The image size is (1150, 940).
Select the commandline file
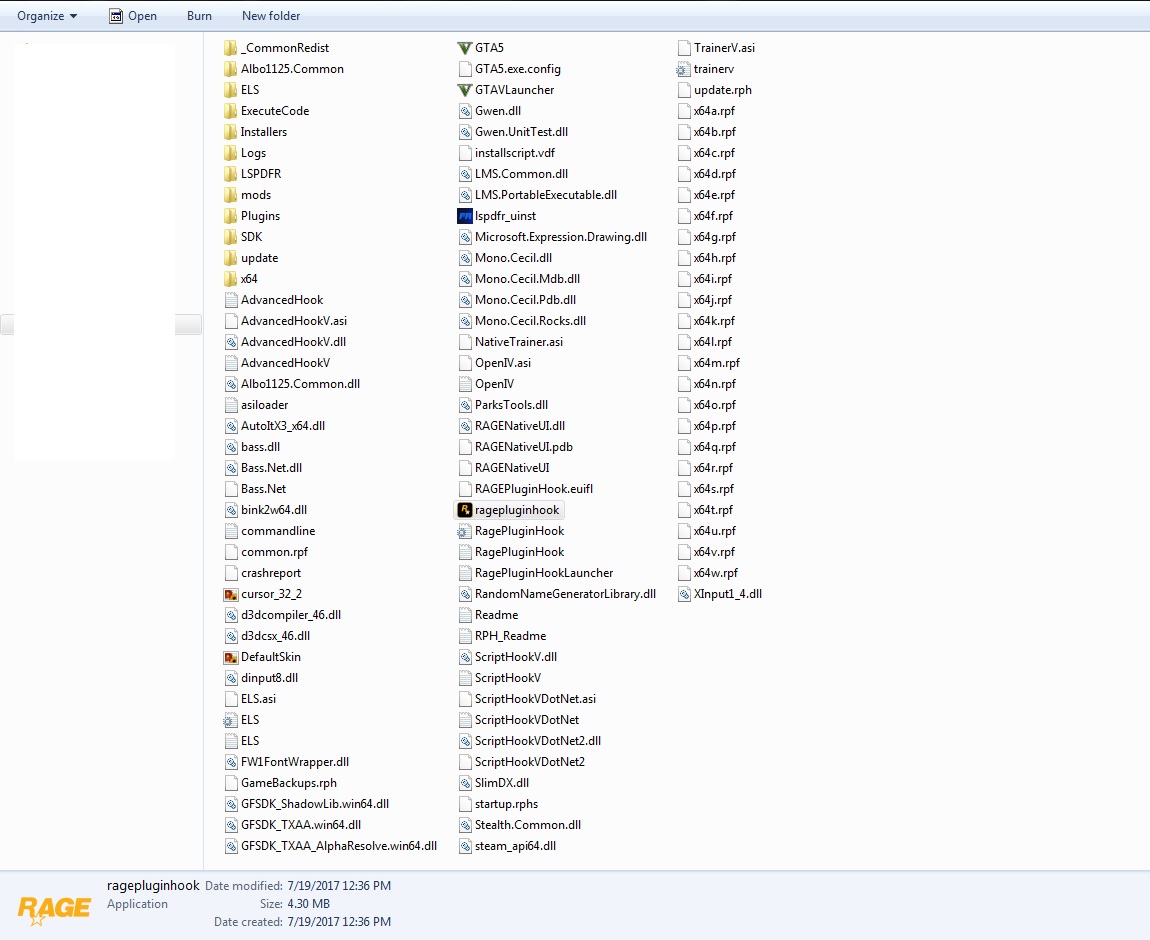coord(269,531)
